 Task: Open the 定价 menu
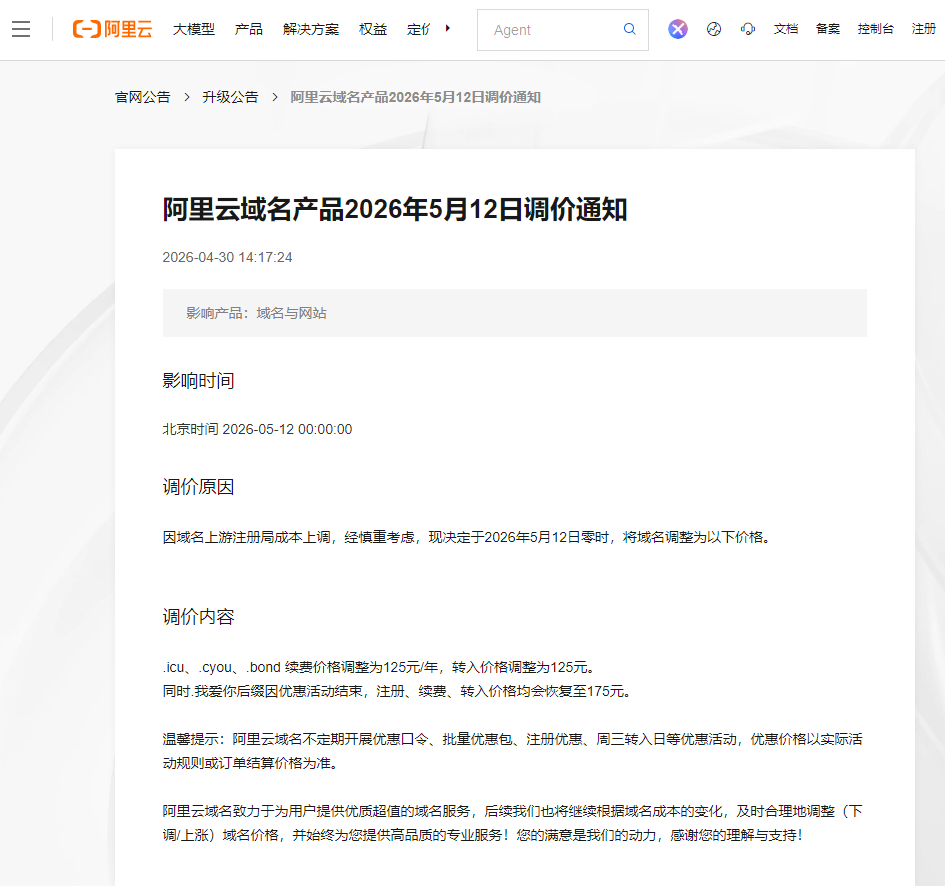419,29
